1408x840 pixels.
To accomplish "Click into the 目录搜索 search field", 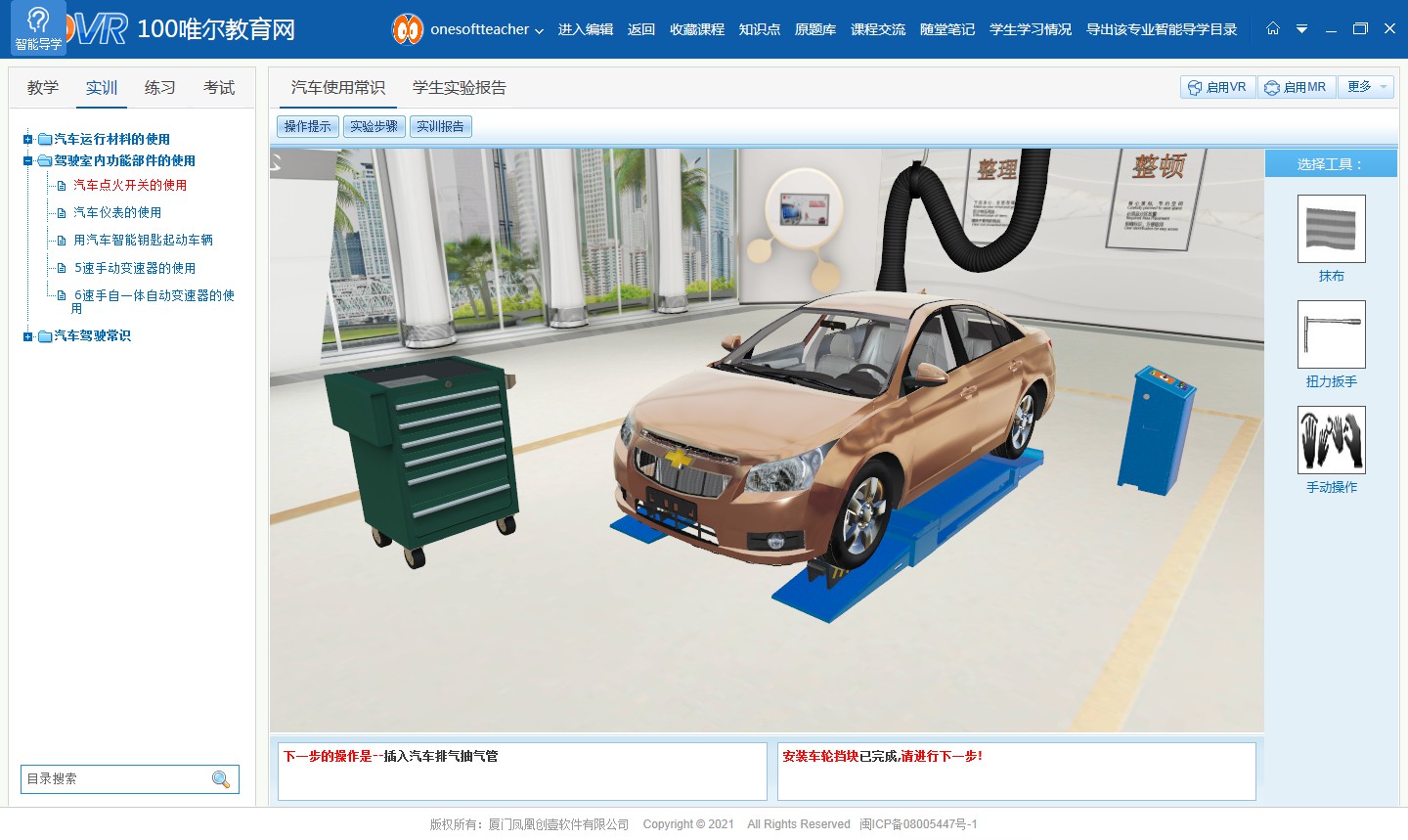I will 112,779.
